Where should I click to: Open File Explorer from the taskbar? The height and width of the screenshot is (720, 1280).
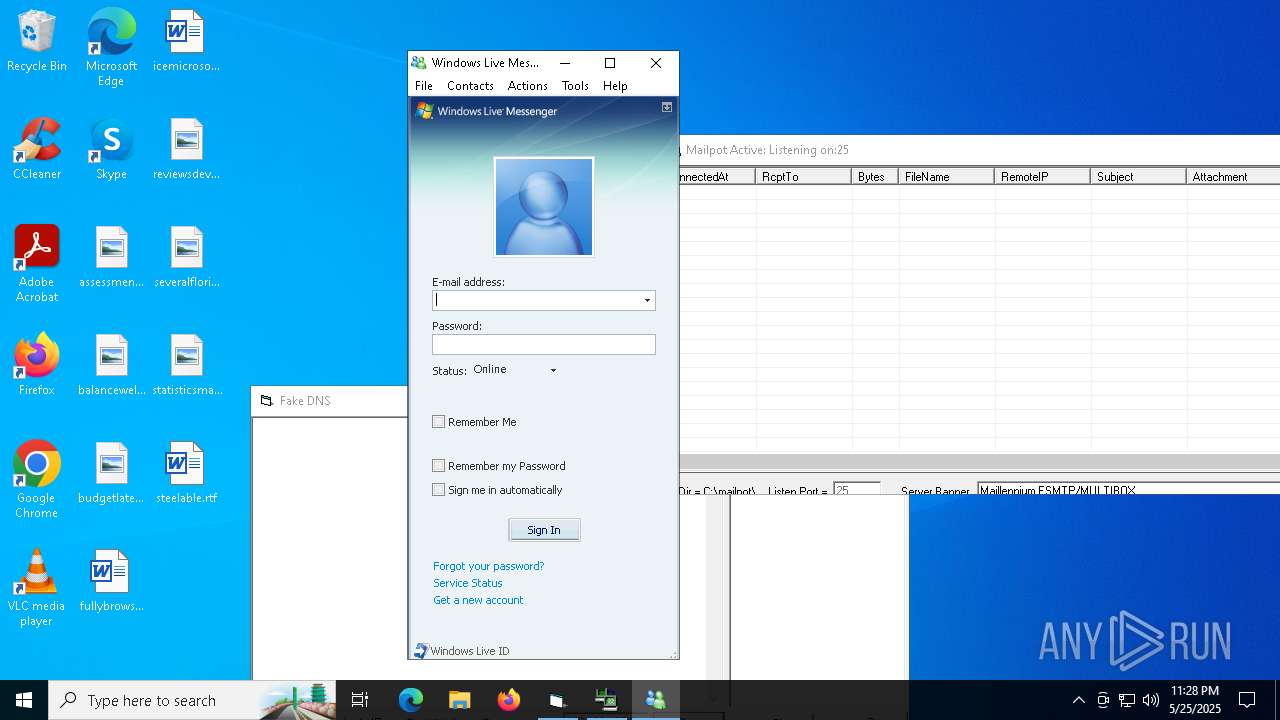(459, 700)
